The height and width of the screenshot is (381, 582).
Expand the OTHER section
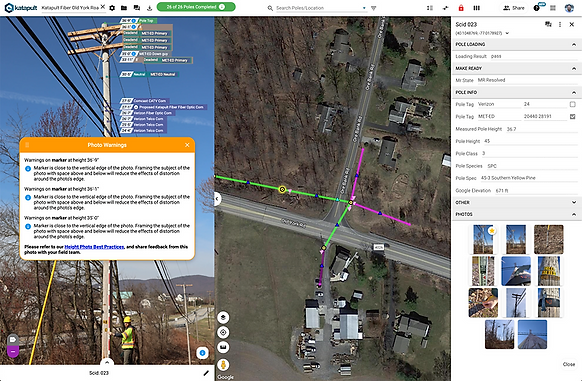point(574,202)
